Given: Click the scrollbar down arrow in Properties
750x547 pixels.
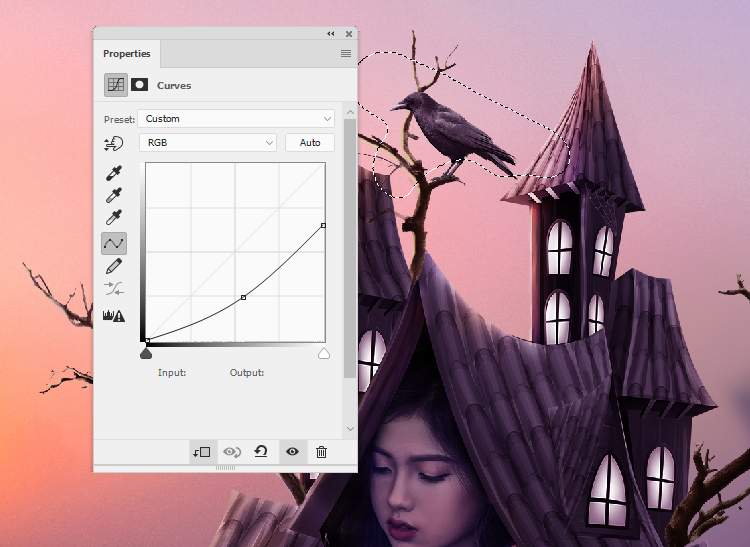Looking at the screenshot, I should (350, 428).
